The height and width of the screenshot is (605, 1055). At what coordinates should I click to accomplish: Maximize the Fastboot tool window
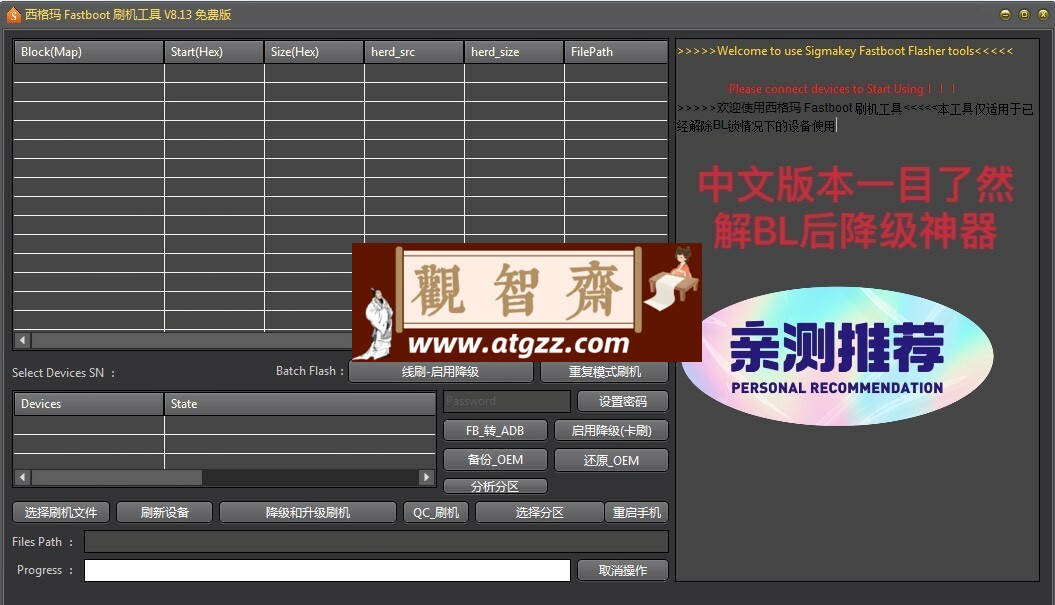pyautogui.click(x=1024, y=14)
